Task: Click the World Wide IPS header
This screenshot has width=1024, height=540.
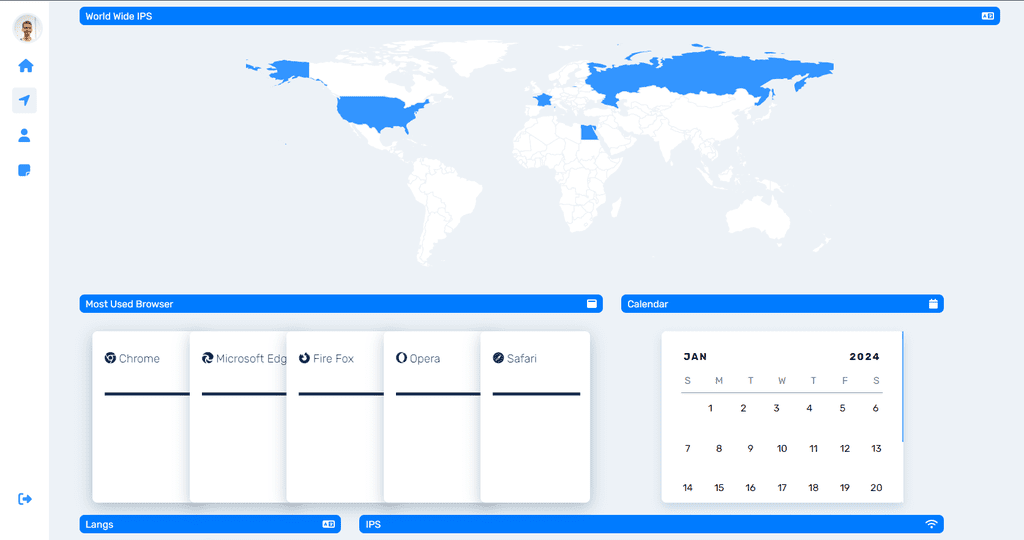Action: click(x=539, y=16)
